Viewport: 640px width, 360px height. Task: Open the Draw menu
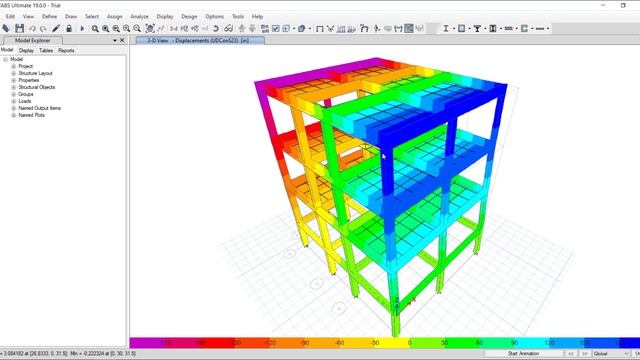pyautogui.click(x=71, y=16)
